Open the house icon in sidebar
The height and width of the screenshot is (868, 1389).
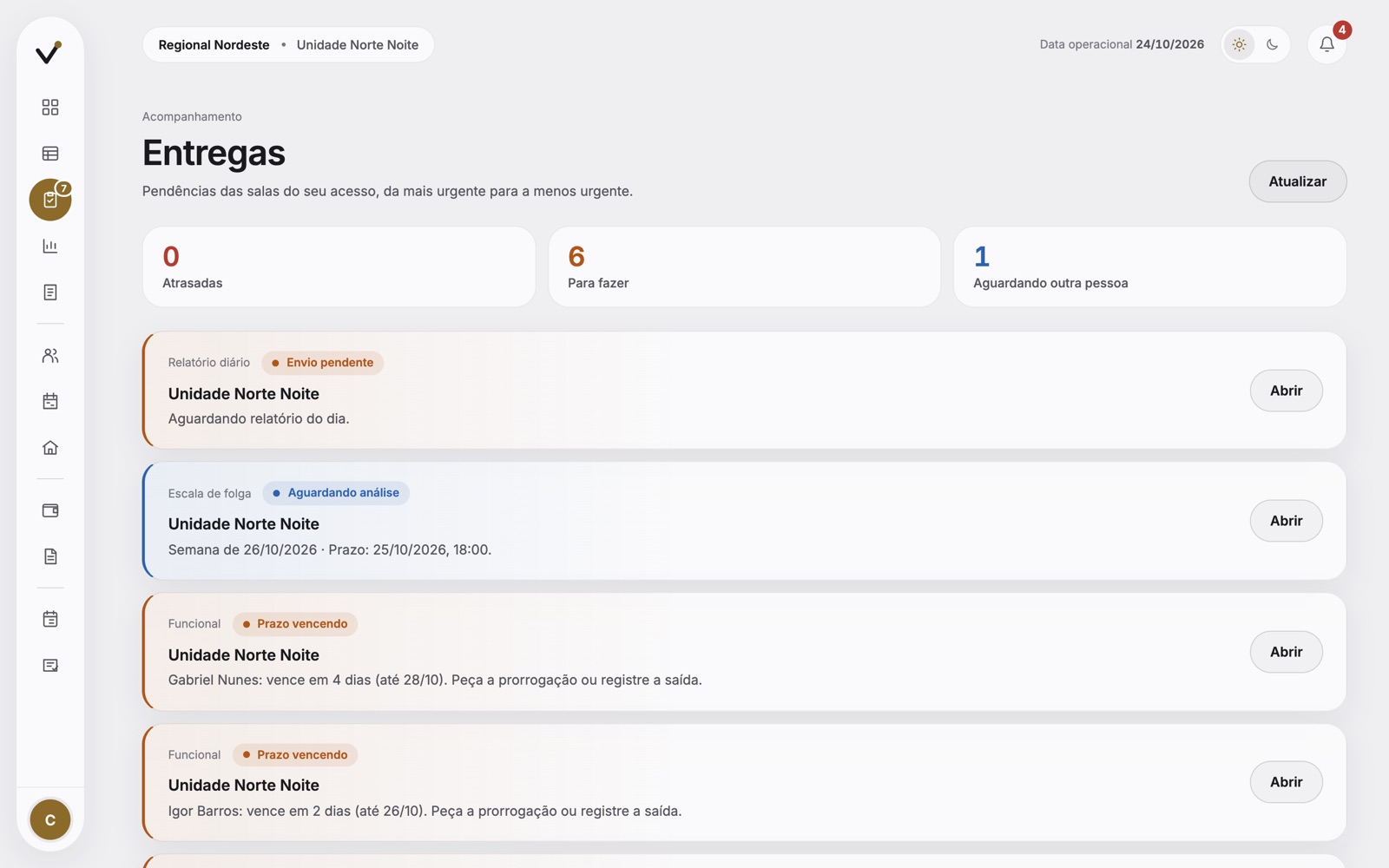click(50, 448)
